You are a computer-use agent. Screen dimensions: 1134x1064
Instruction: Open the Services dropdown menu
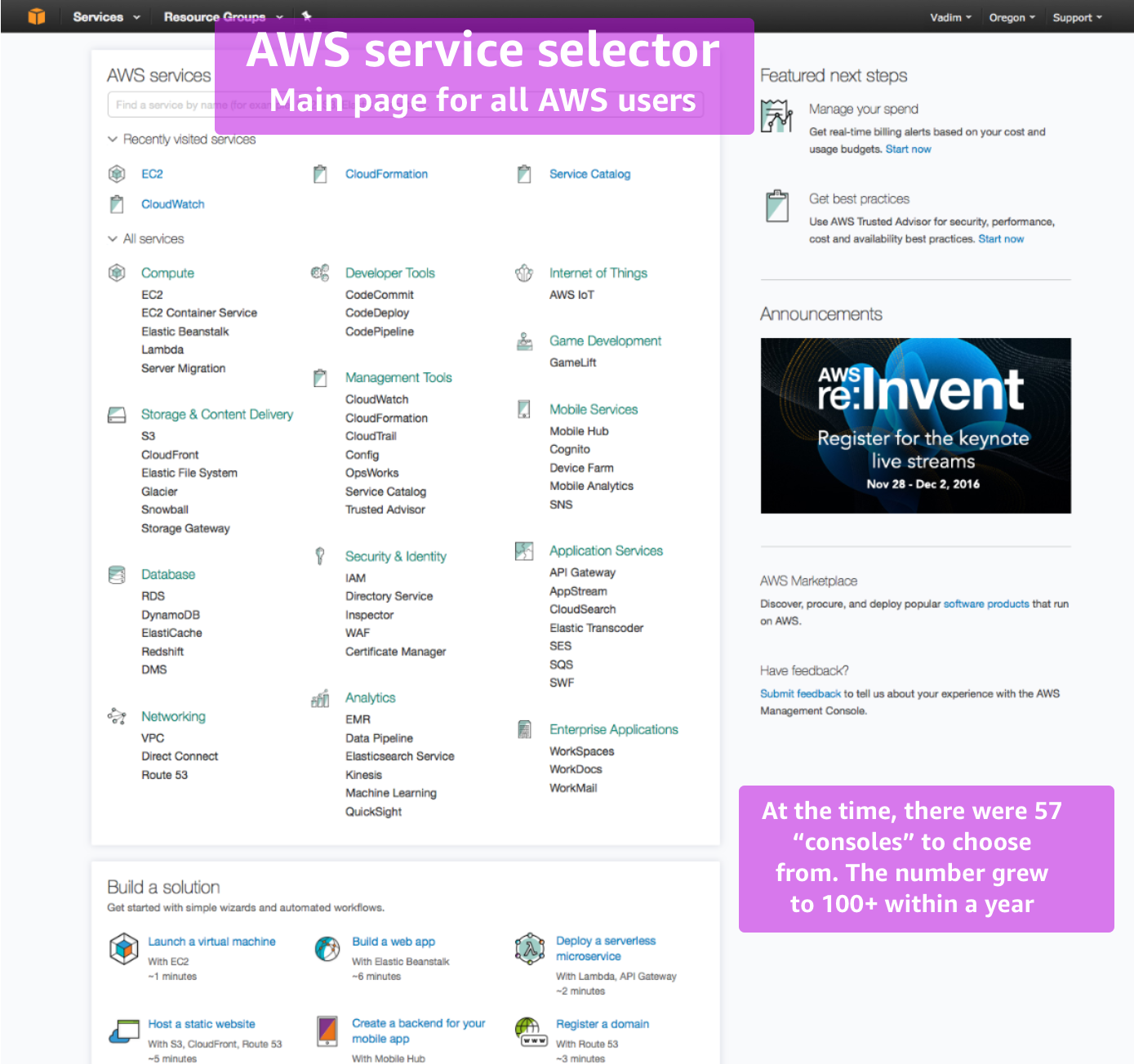[106, 16]
